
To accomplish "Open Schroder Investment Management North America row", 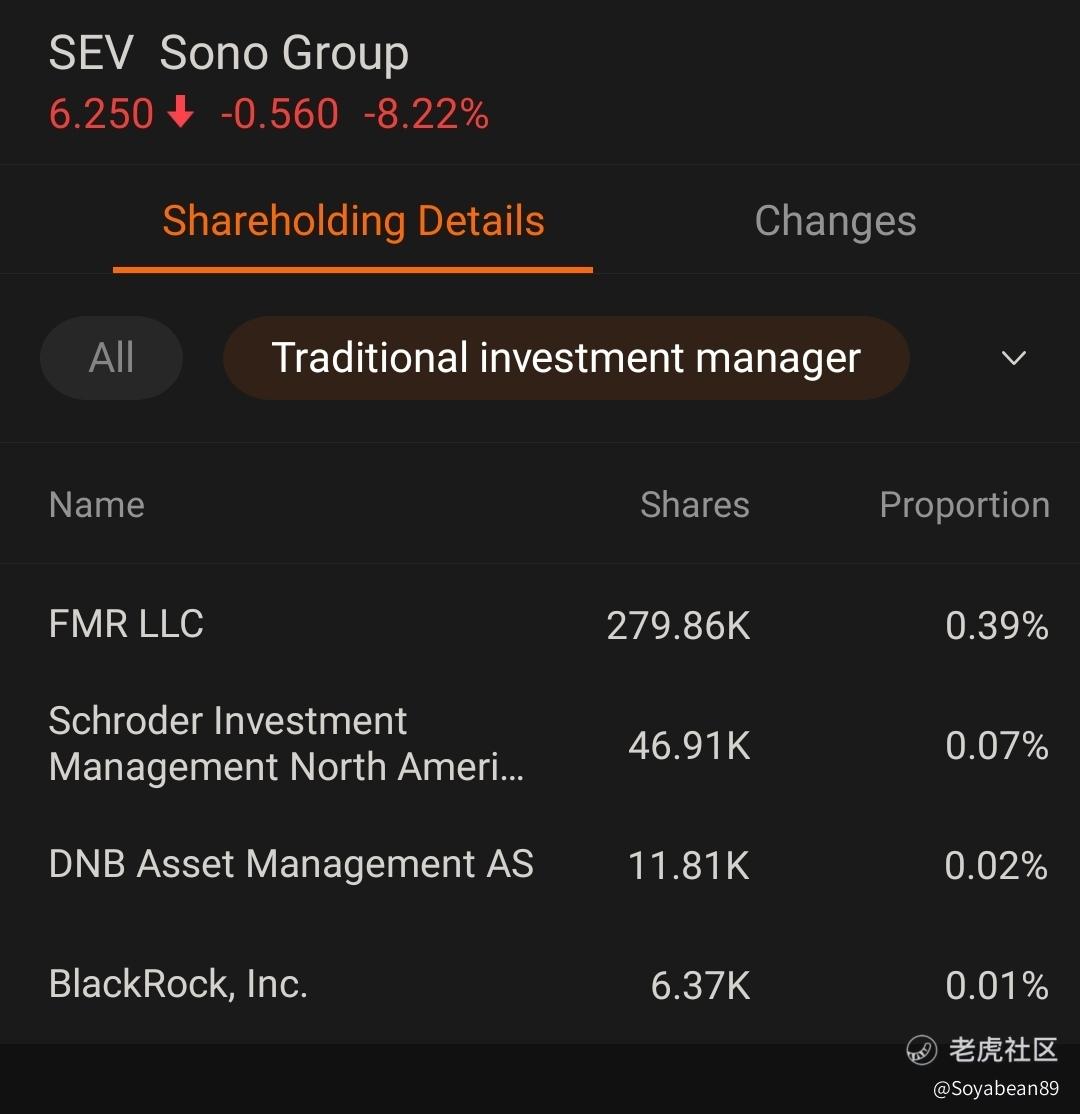I will click(x=540, y=745).
